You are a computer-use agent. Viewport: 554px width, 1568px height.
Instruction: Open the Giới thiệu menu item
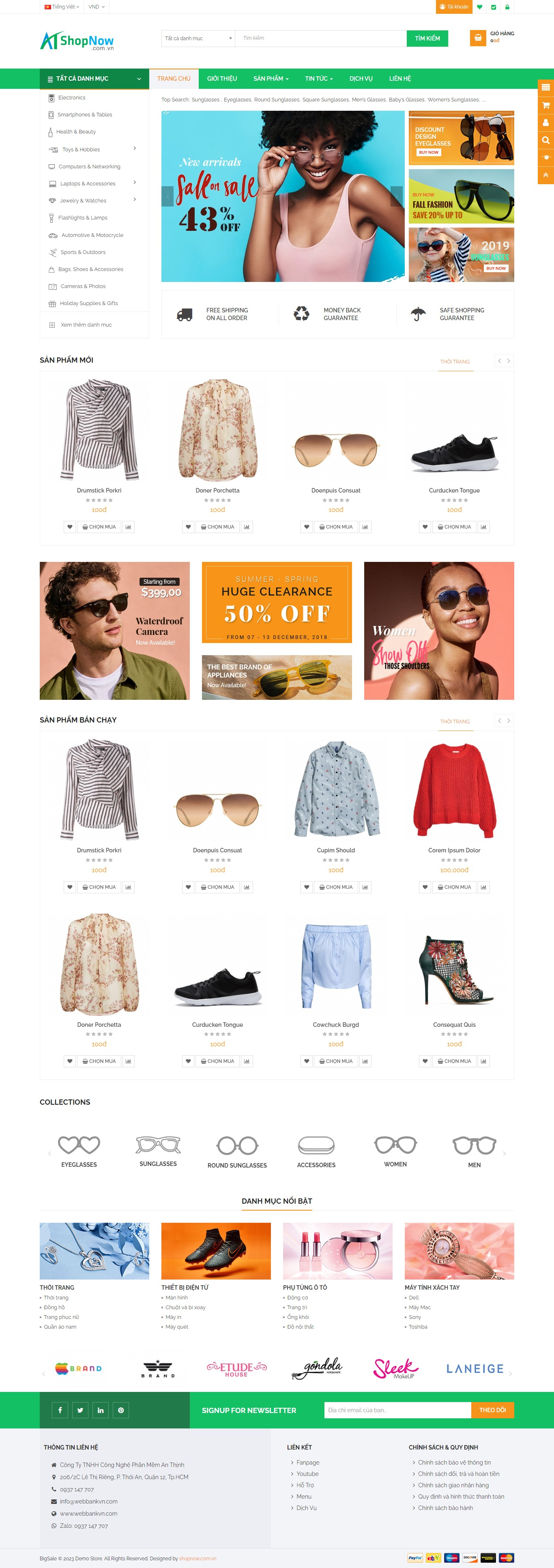[221, 79]
